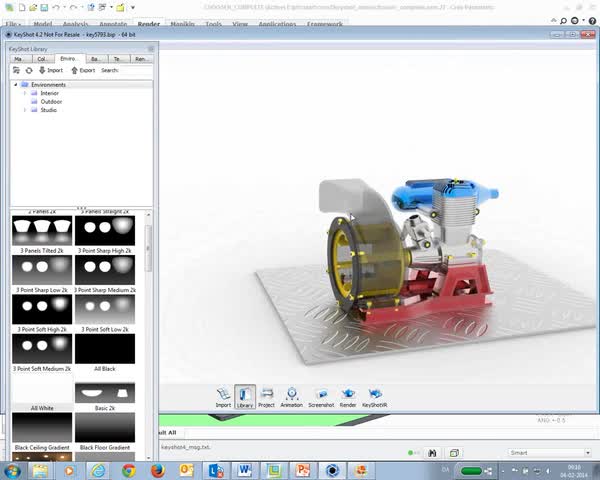Click the library Search field
This screenshot has width=600, height=480.
(135, 70)
